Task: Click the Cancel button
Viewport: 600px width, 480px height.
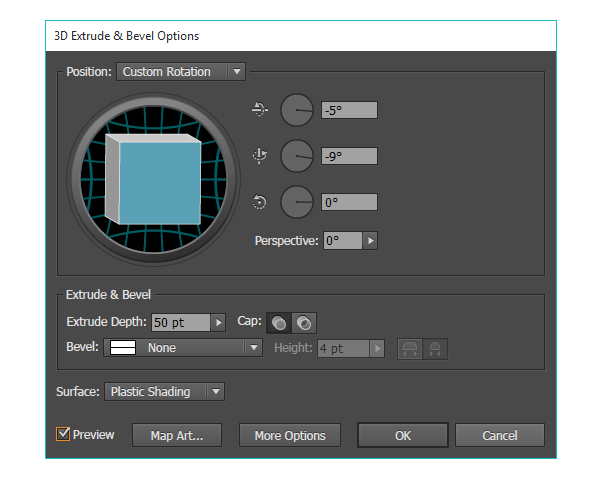Action: [499, 435]
